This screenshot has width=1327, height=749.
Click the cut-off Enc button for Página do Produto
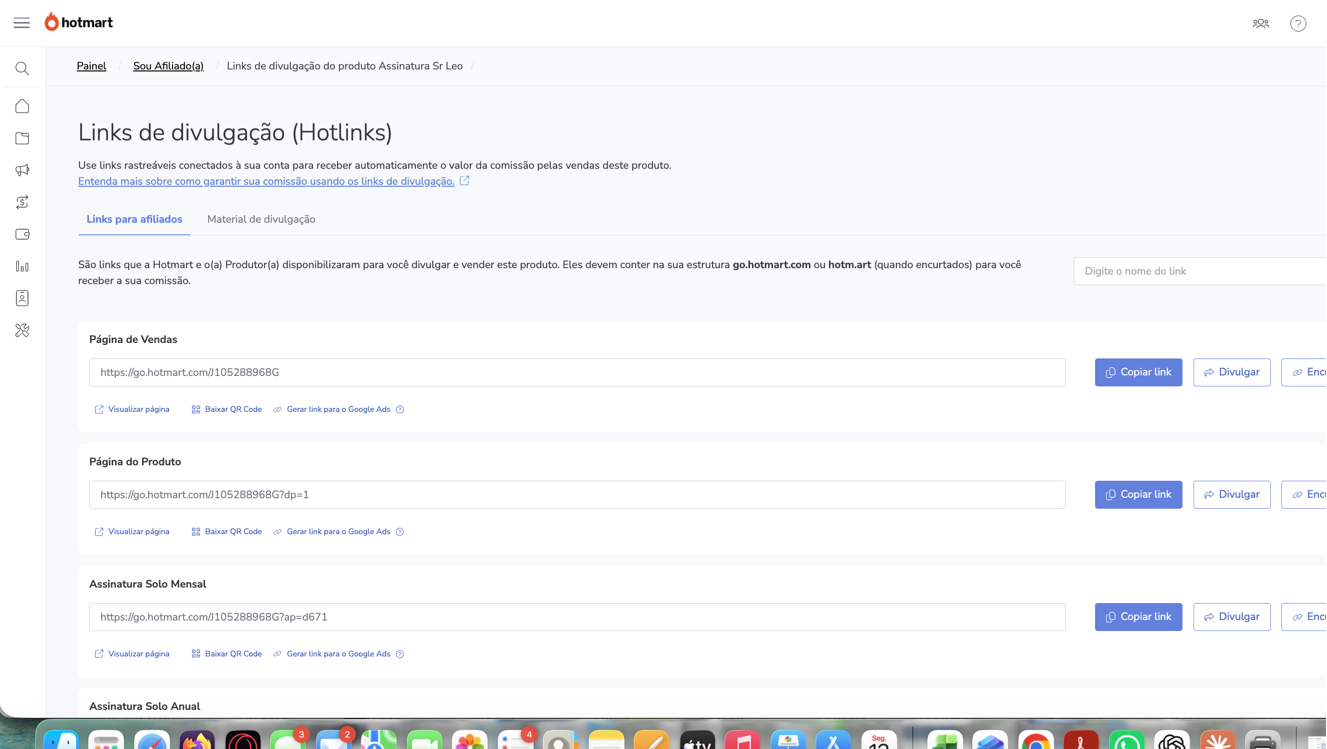pos(1305,494)
